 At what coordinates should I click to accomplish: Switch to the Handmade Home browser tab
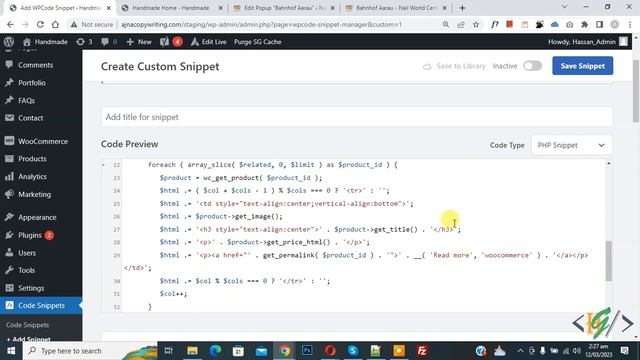click(171, 8)
